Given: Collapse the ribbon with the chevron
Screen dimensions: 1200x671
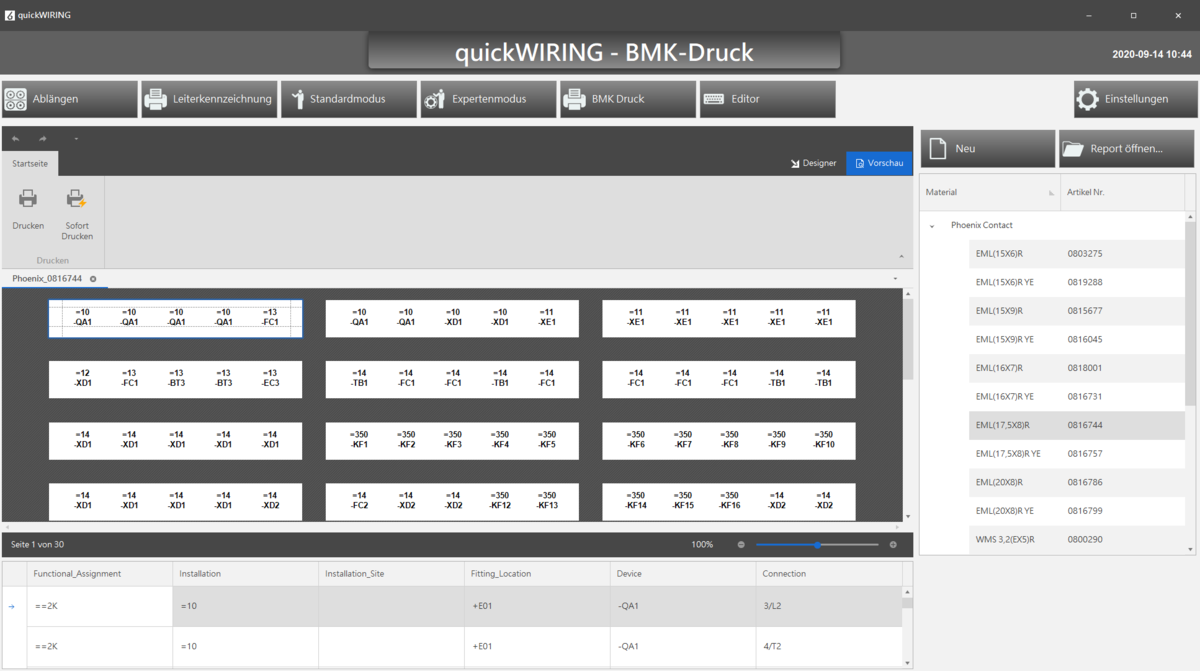Looking at the screenshot, I should pyautogui.click(x=895, y=279).
